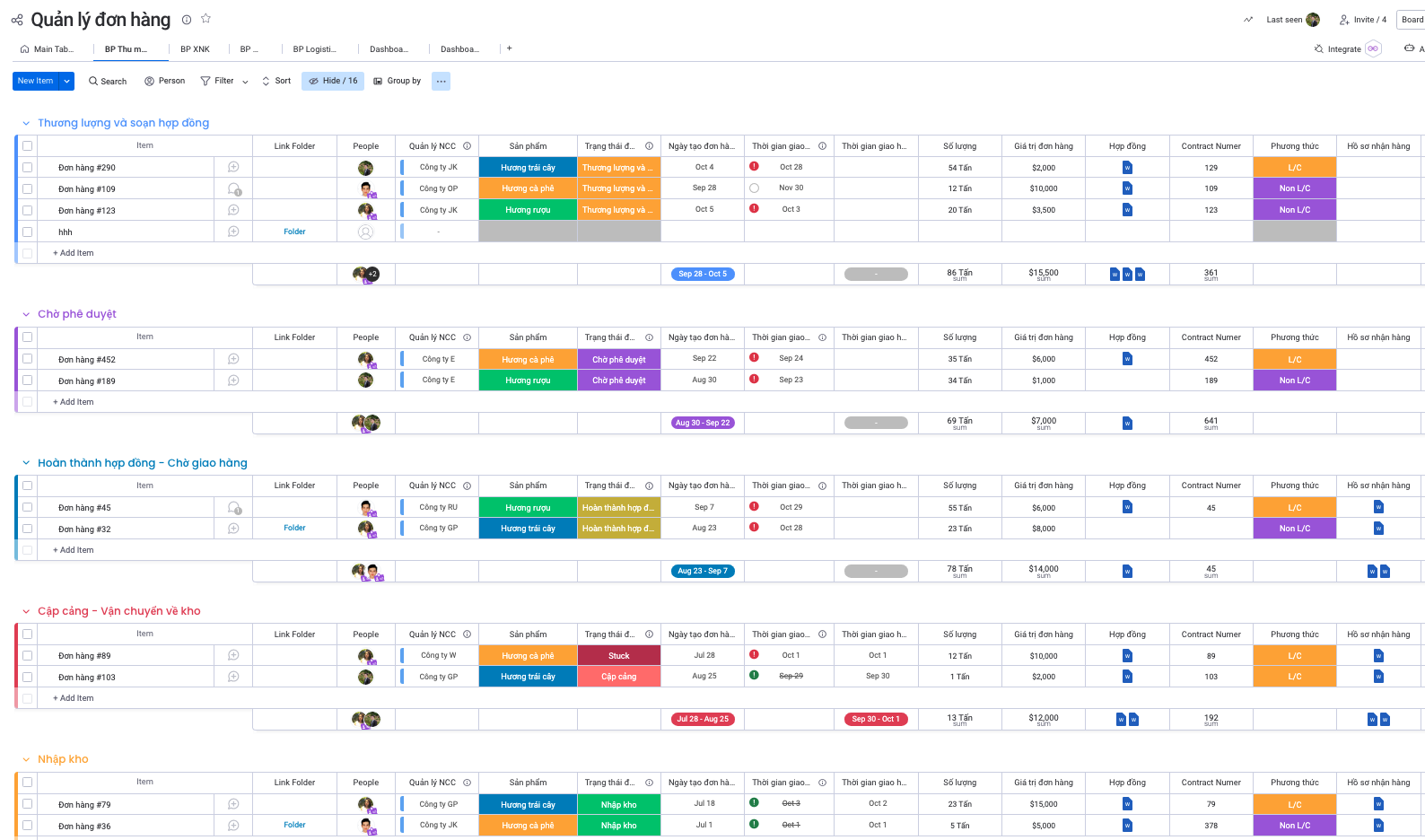Click the share icon beside the board title
The height and width of the screenshot is (840, 1425).
(17, 20)
